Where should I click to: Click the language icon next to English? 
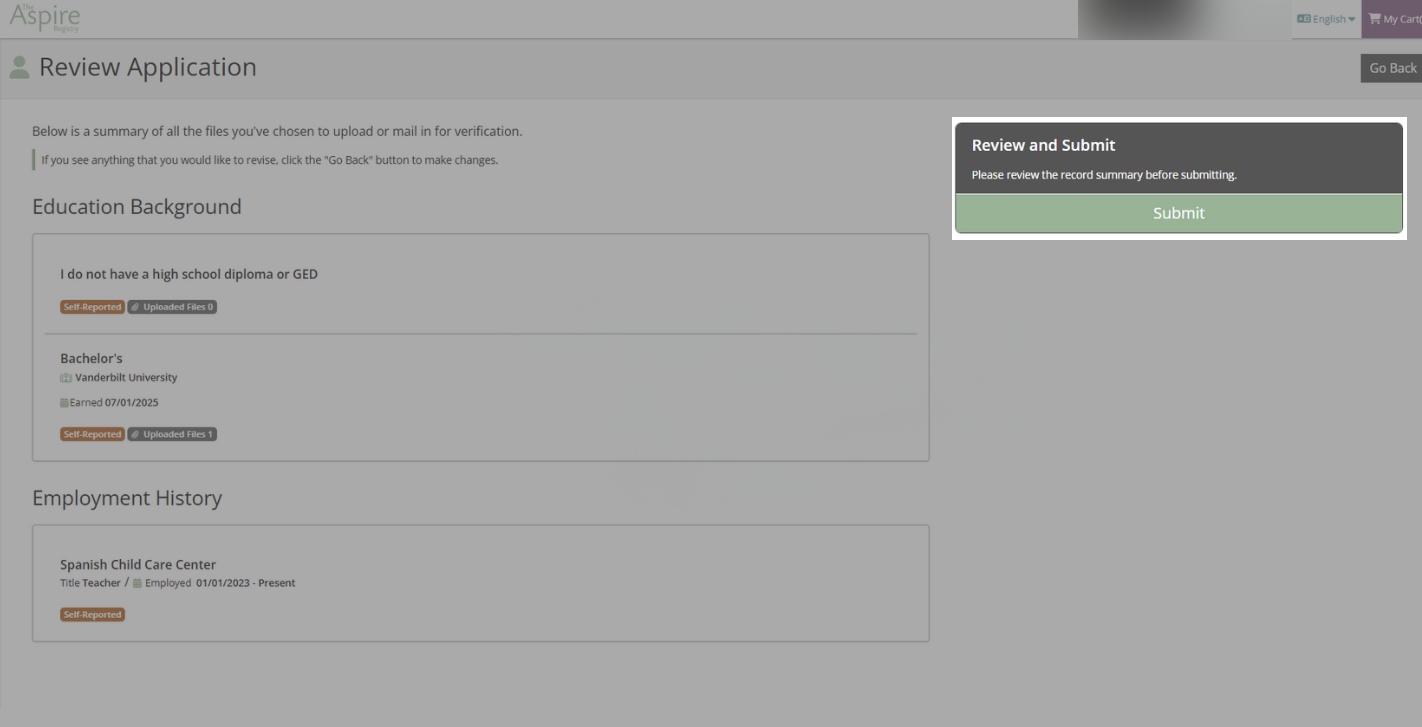pyautogui.click(x=1303, y=19)
